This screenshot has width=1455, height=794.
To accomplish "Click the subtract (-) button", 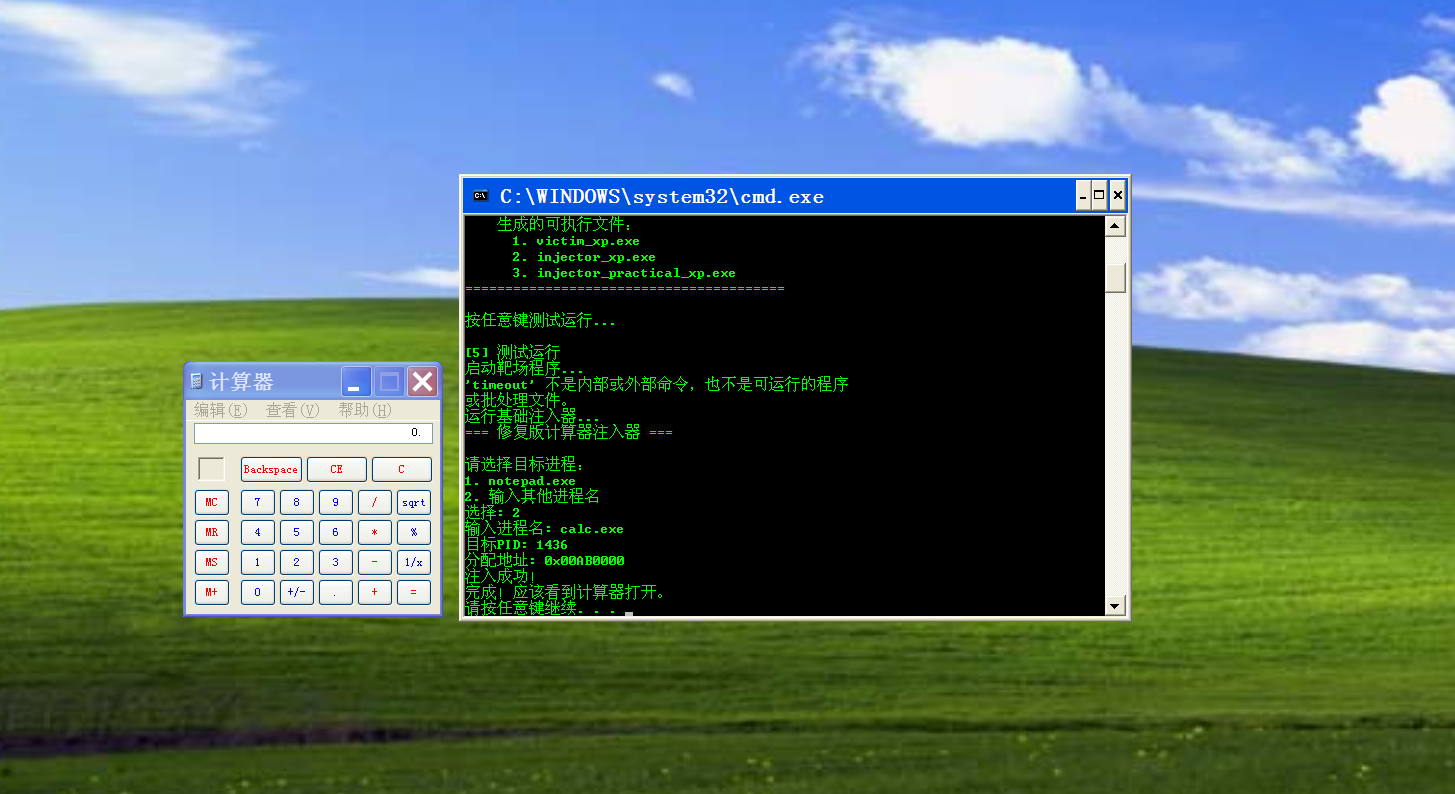I will click(x=375, y=562).
